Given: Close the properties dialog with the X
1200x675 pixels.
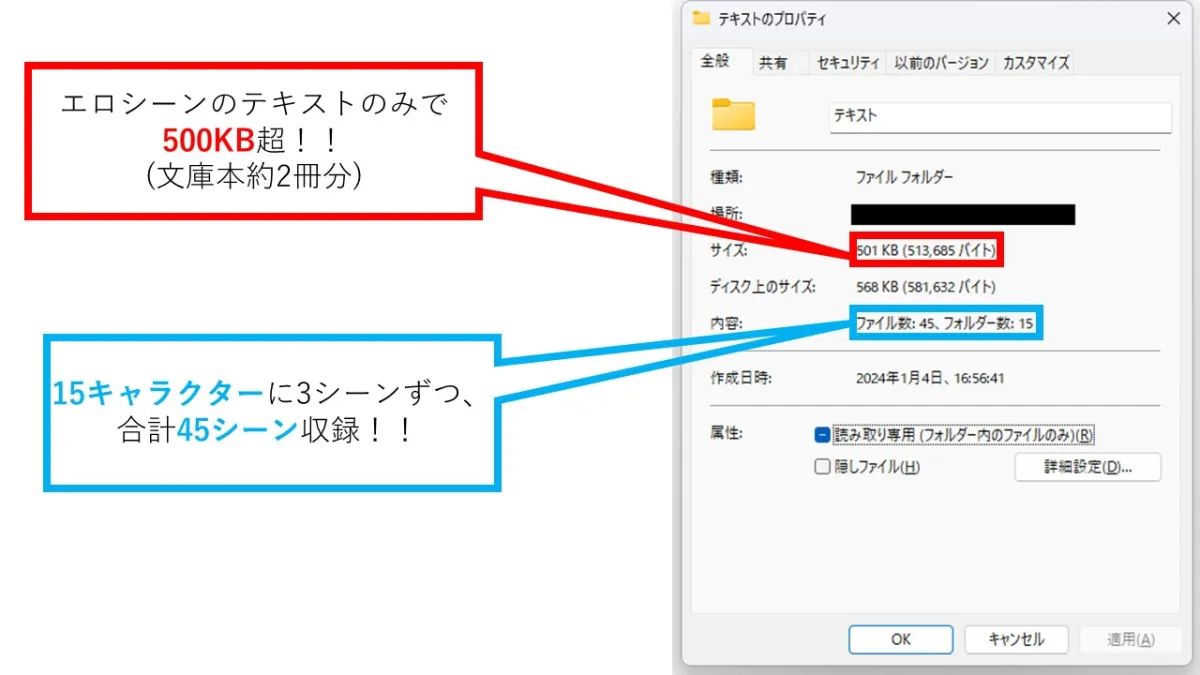Looking at the screenshot, I should [1173, 18].
